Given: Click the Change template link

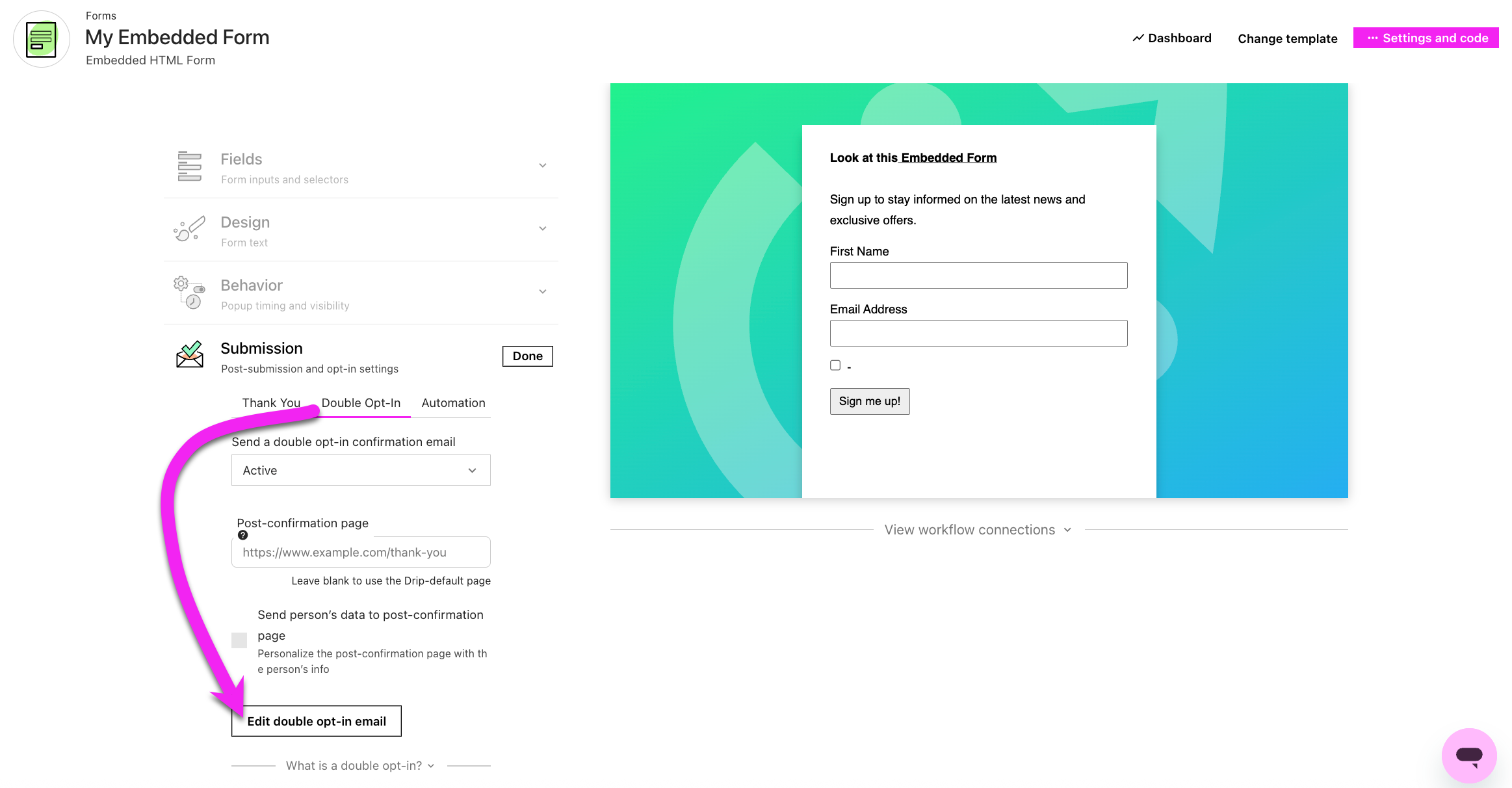Looking at the screenshot, I should point(1287,38).
